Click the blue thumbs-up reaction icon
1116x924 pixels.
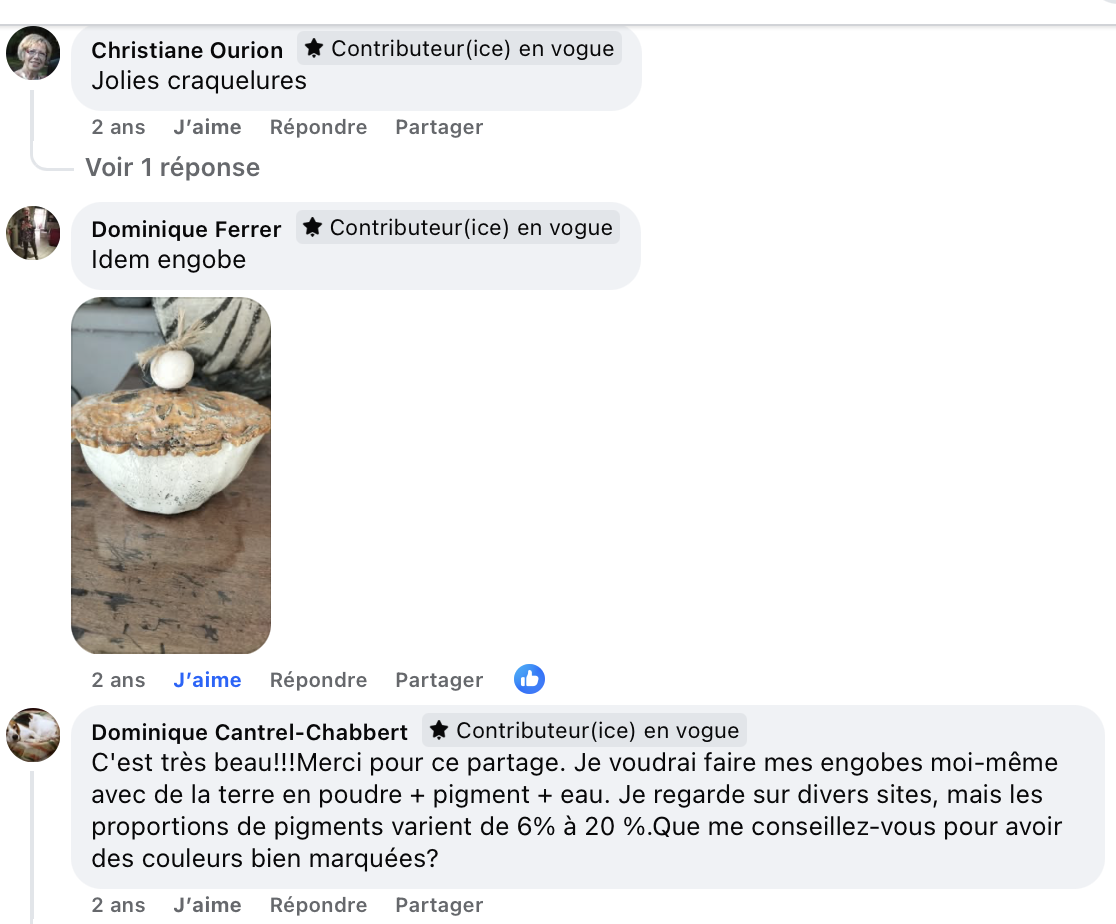pyautogui.click(x=530, y=679)
